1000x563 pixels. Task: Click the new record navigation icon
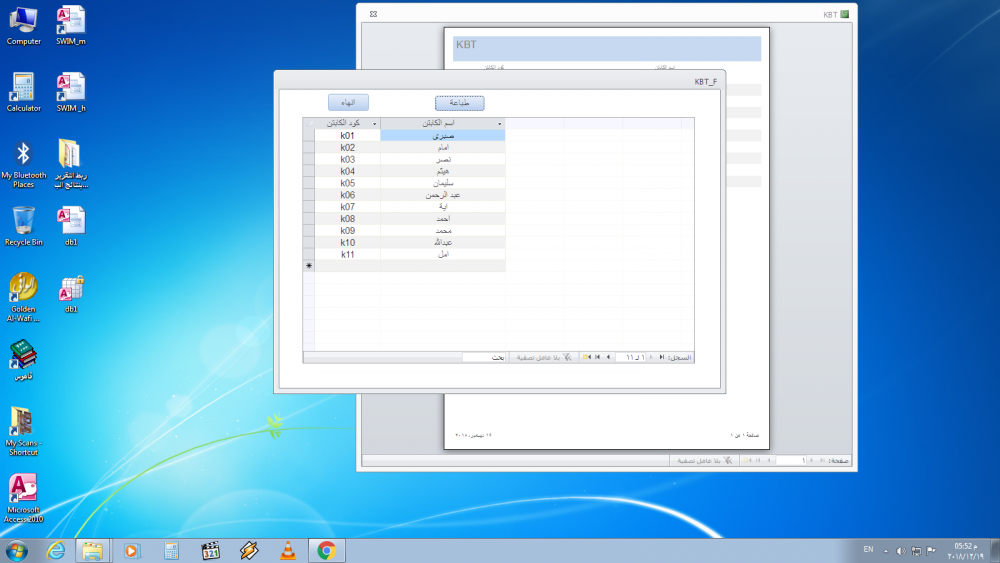[x=585, y=357]
